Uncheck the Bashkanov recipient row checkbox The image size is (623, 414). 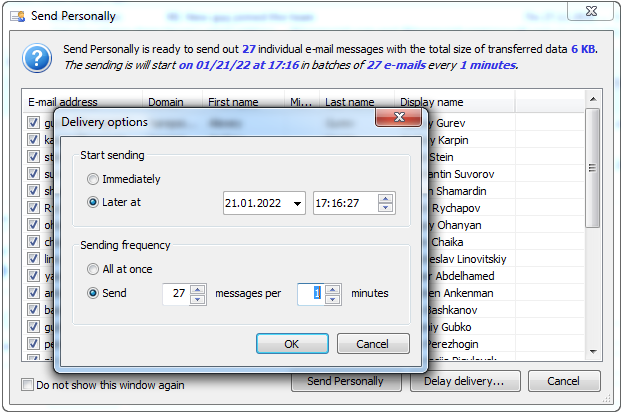(x=33, y=310)
